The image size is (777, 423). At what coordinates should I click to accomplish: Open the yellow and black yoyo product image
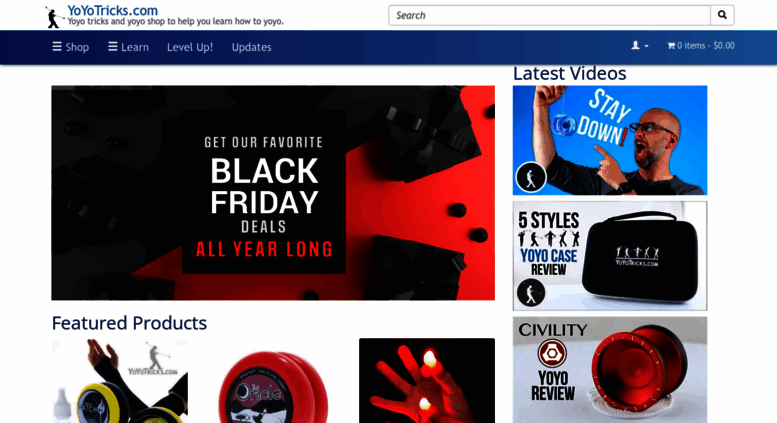point(119,380)
